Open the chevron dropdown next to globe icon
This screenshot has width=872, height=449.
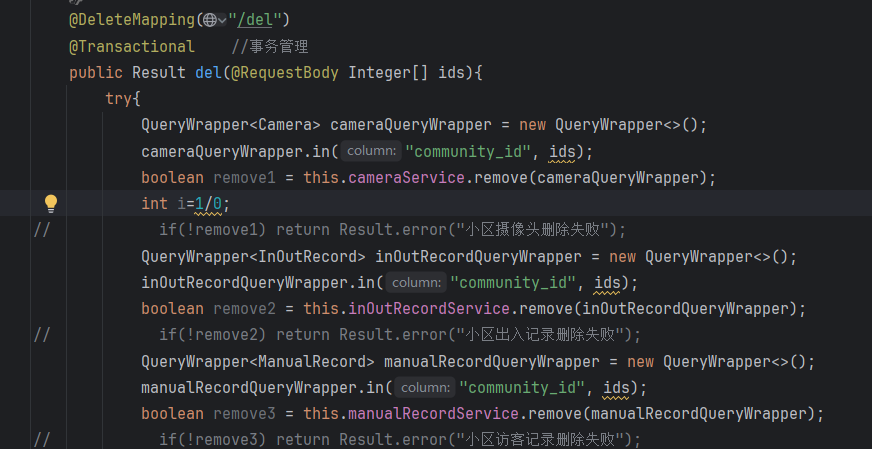(222, 21)
